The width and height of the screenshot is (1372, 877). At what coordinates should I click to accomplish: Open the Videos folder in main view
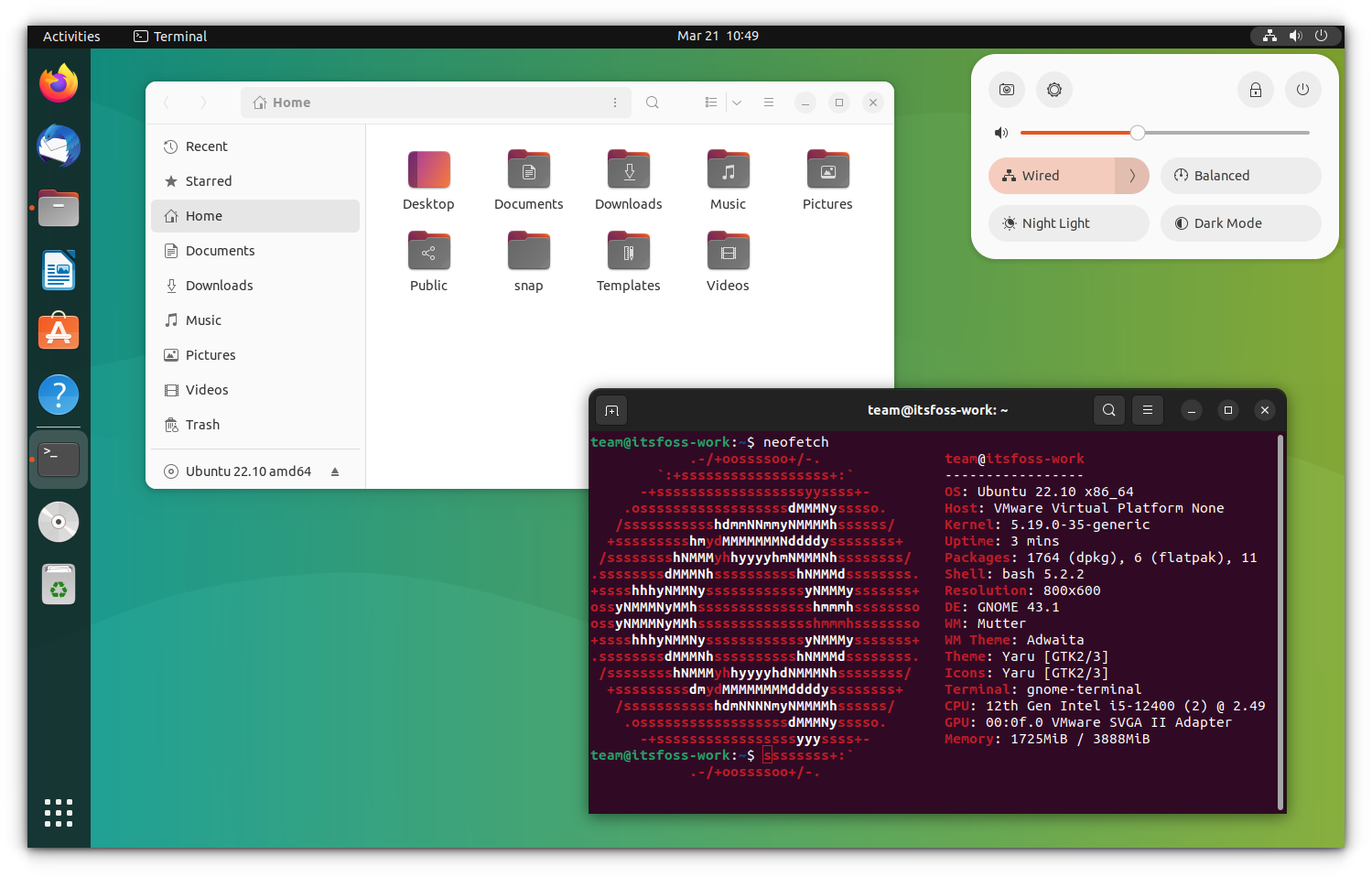pos(728,262)
